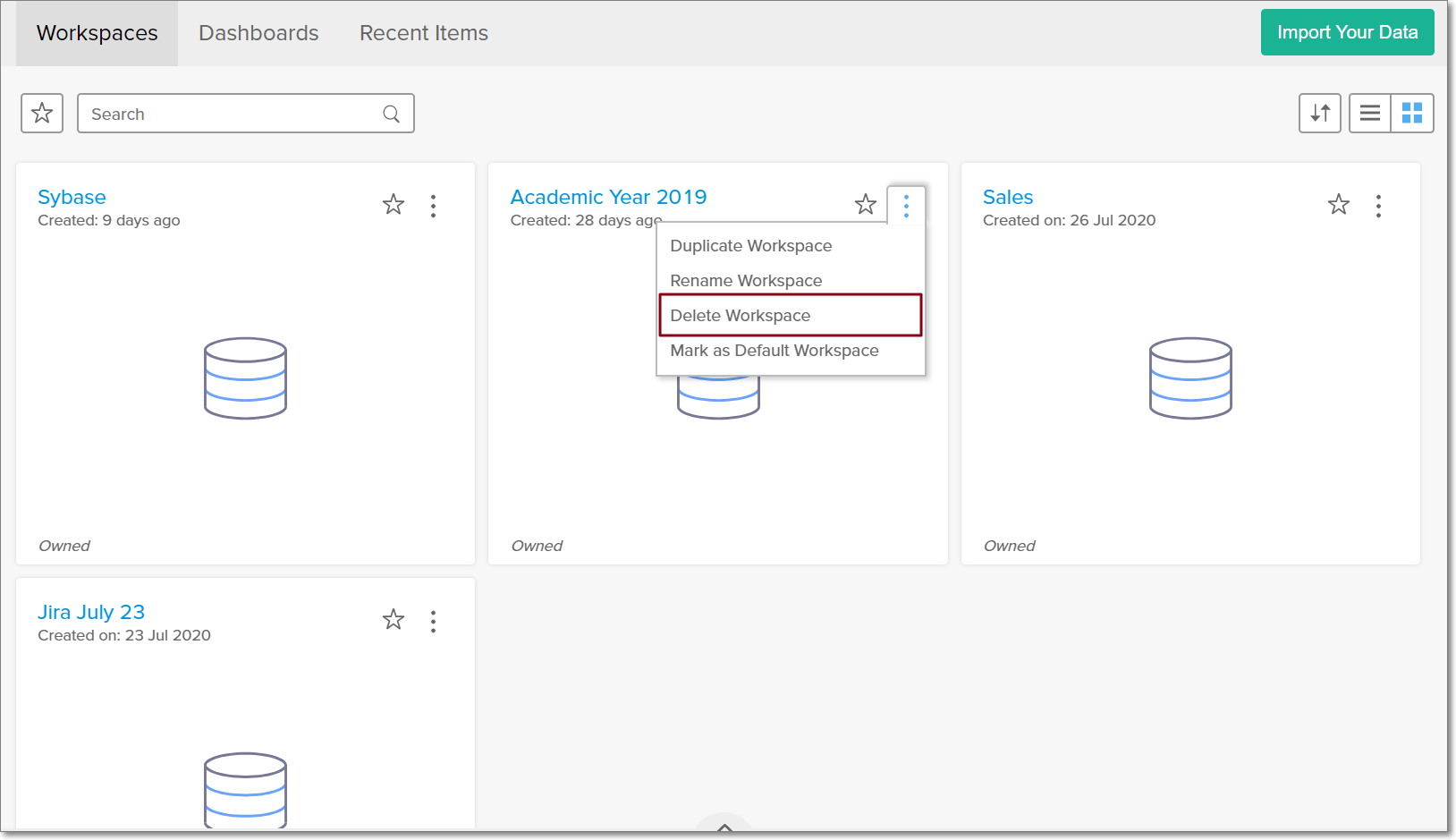Open the Sybase actions menu
The height and width of the screenshot is (840, 1456).
(433, 205)
